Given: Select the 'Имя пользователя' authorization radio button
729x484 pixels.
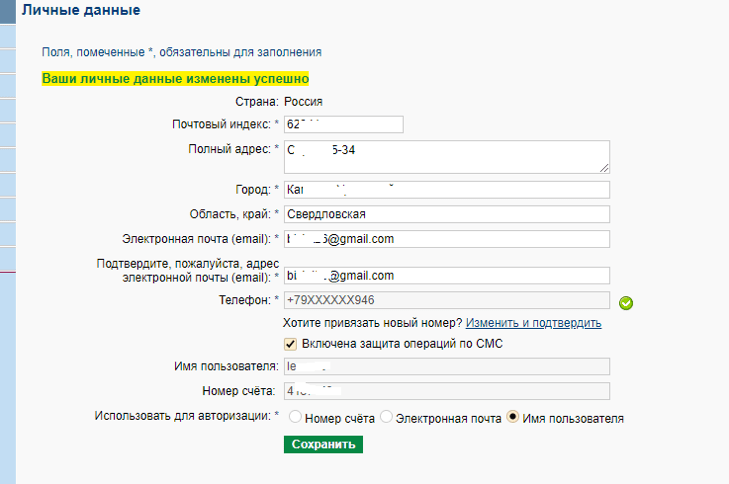Looking at the screenshot, I should pyautogui.click(x=514, y=417).
